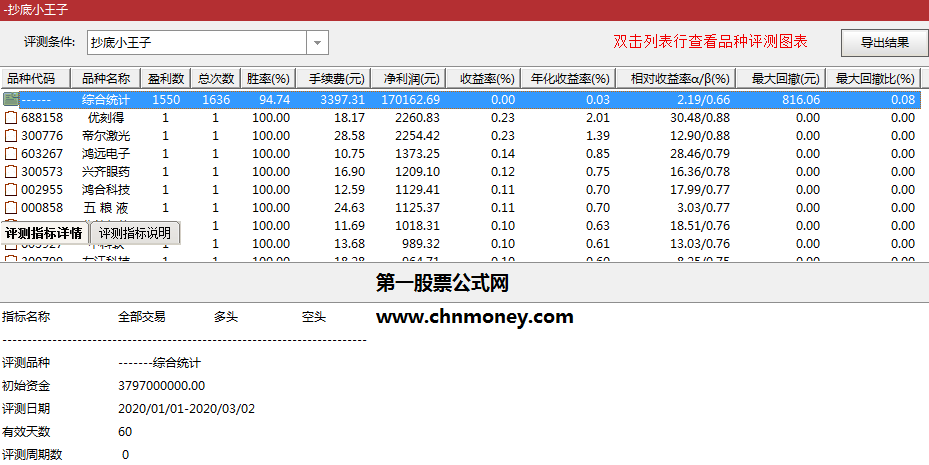929x465 pixels.
Task: Click net profit value 989.32
Action: (x=421, y=243)
